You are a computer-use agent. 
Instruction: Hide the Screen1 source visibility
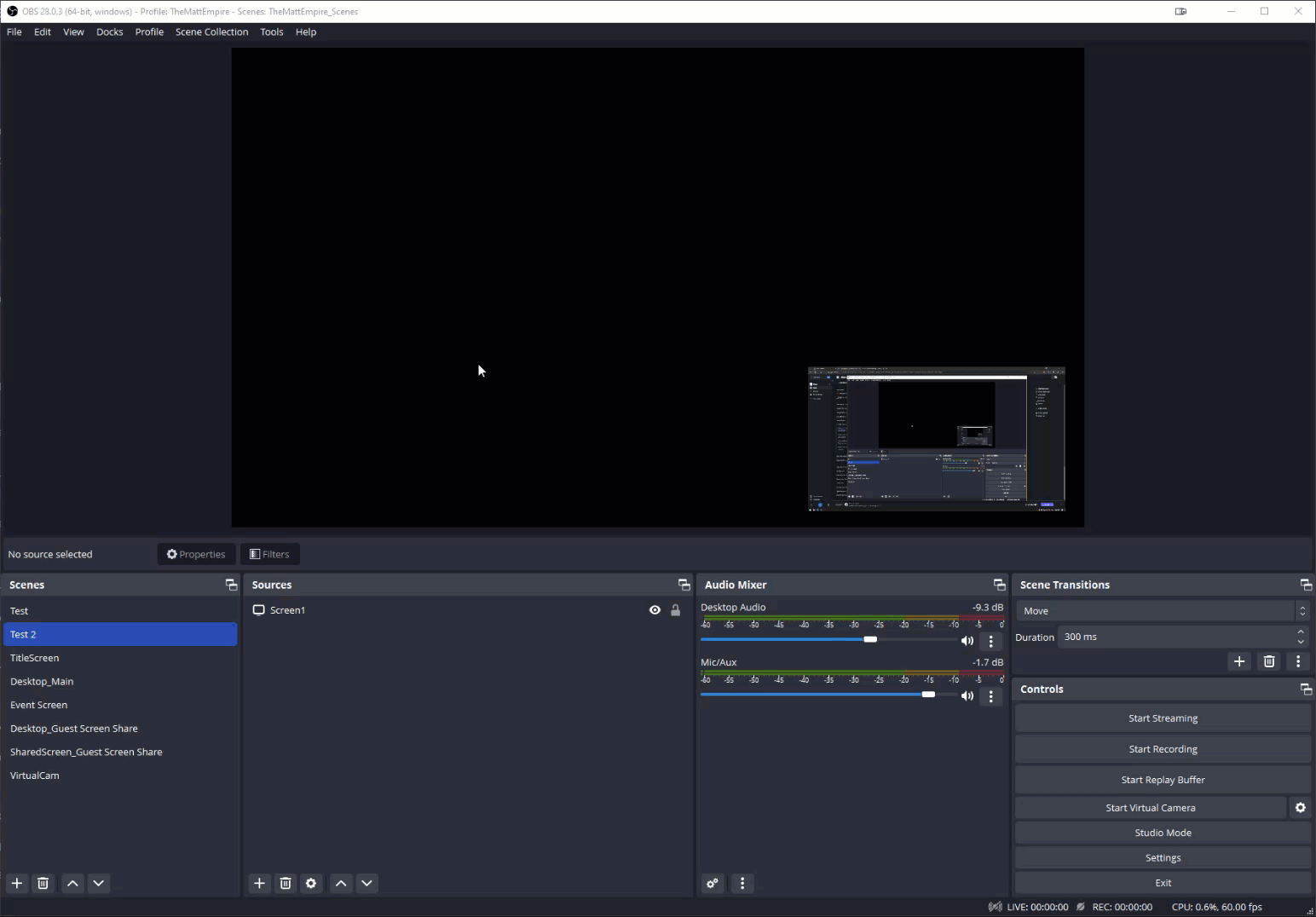(x=655, y=610)
